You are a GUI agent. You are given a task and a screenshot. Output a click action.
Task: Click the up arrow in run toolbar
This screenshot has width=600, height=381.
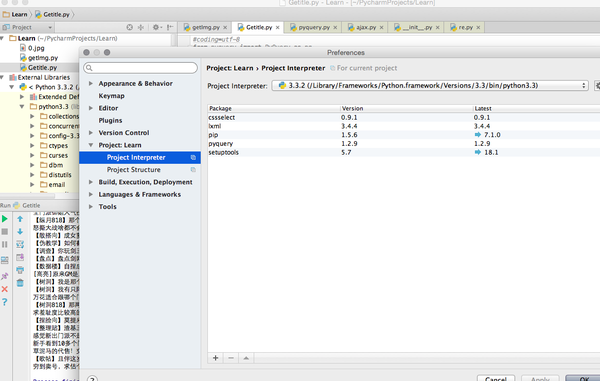click(20, 219)
